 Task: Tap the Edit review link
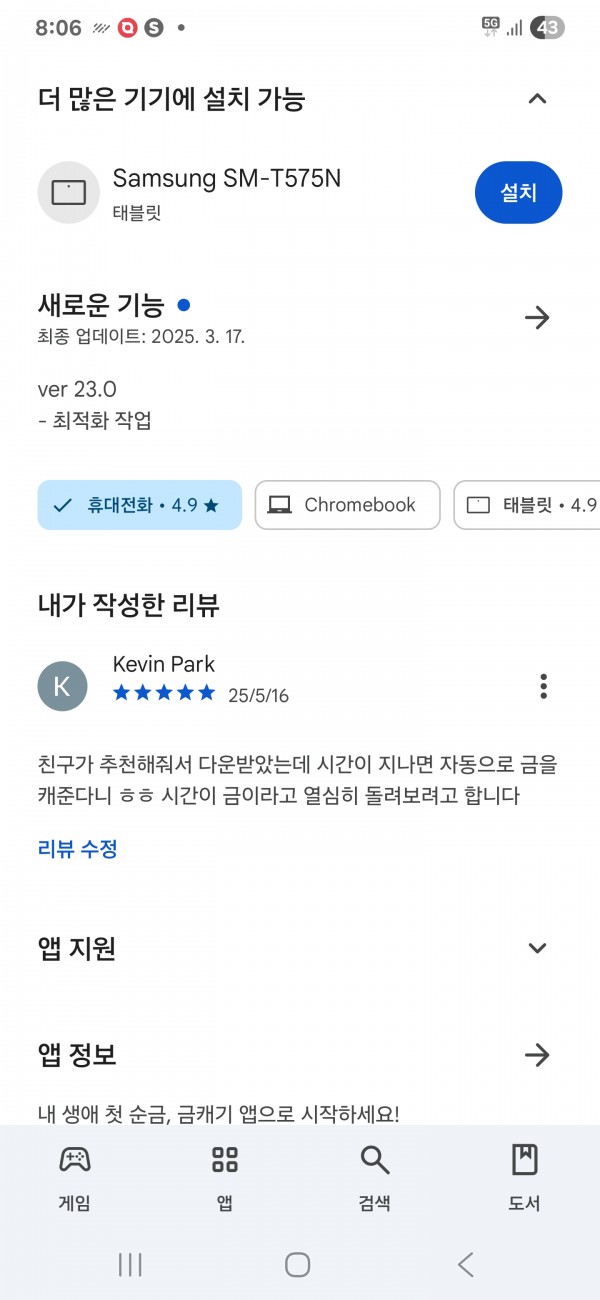78,849
